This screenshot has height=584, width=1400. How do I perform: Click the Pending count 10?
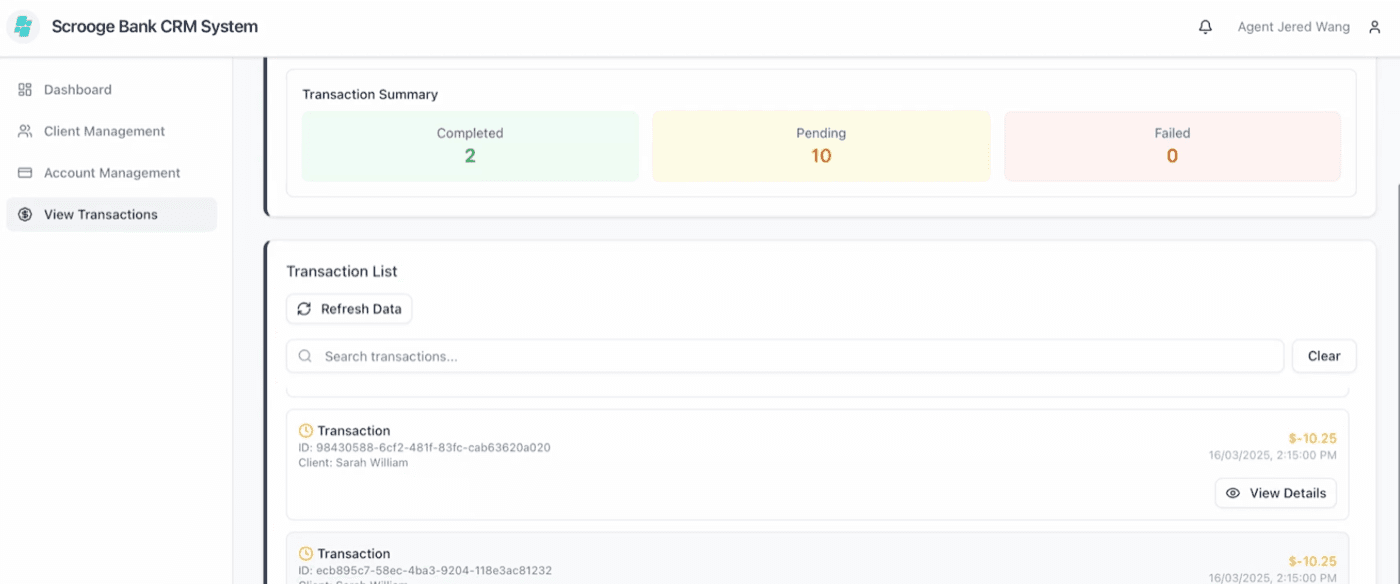coord(821,156)
